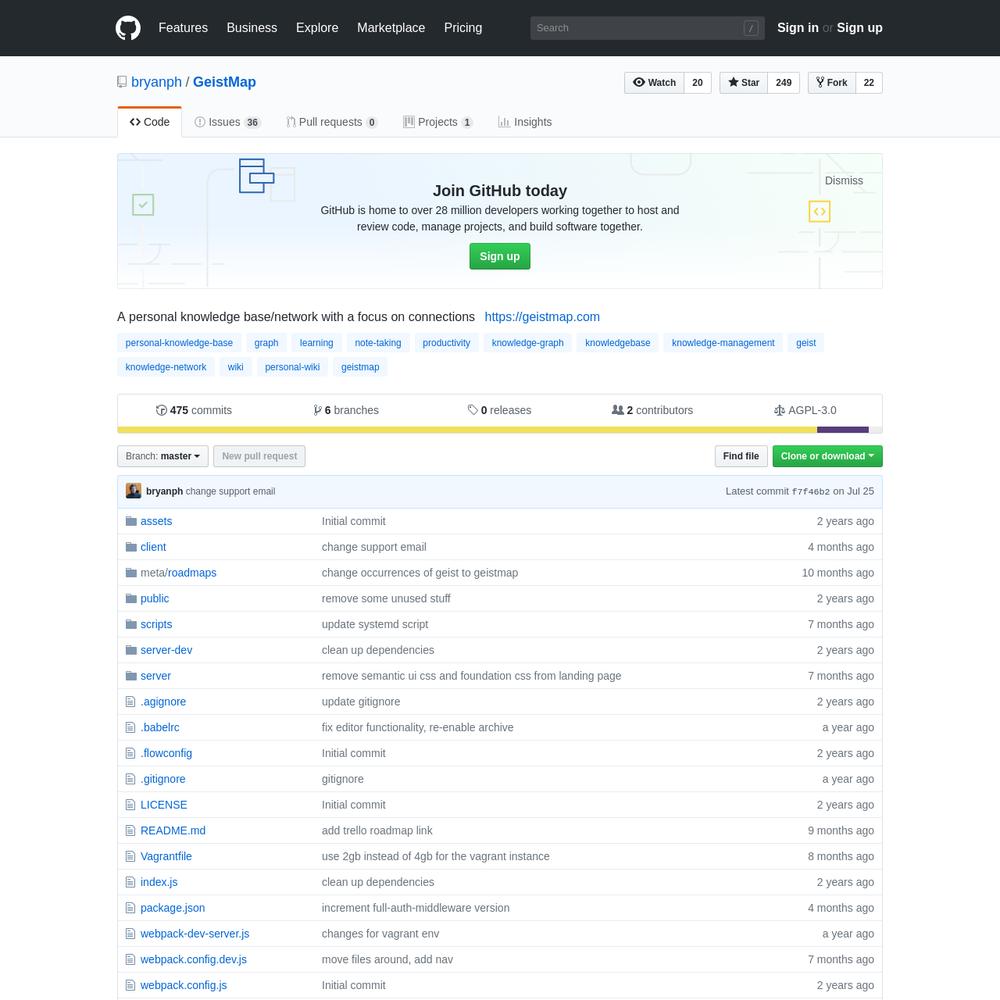Click file icon for Vagrantfile

[131, 857]
